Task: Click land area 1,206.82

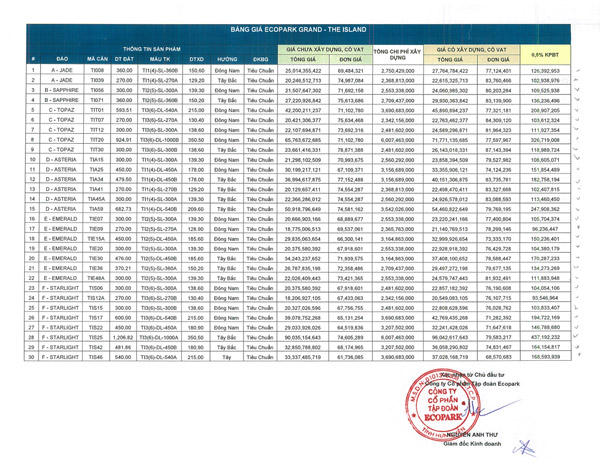Action: (123, 337)
